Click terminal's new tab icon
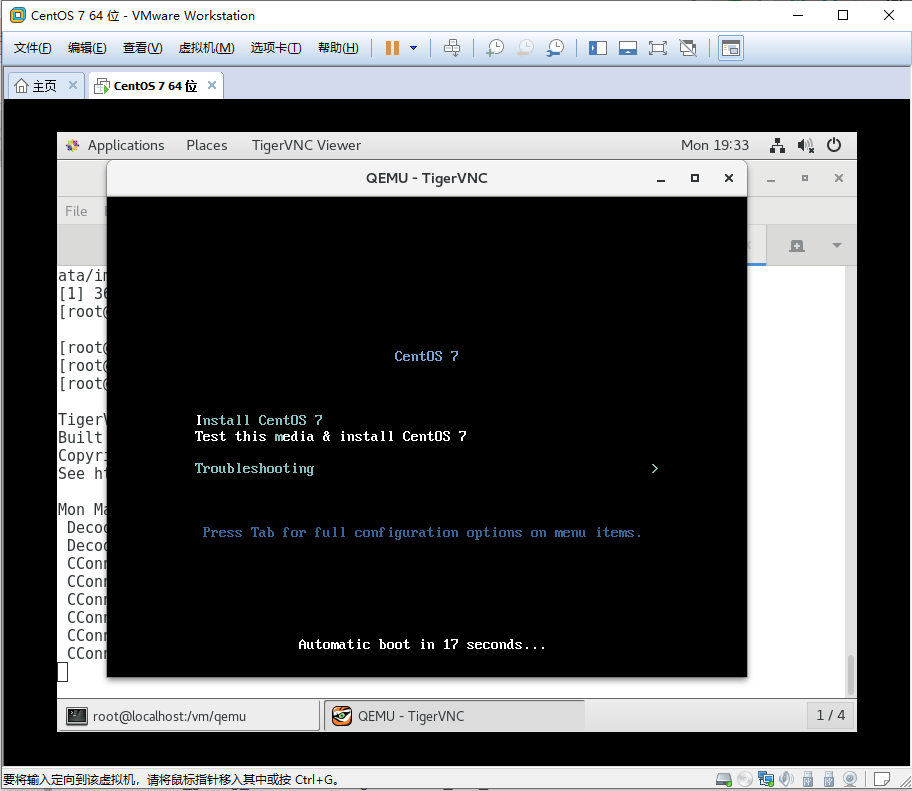The height and width of the screenshot is (791, 912). 797,246
